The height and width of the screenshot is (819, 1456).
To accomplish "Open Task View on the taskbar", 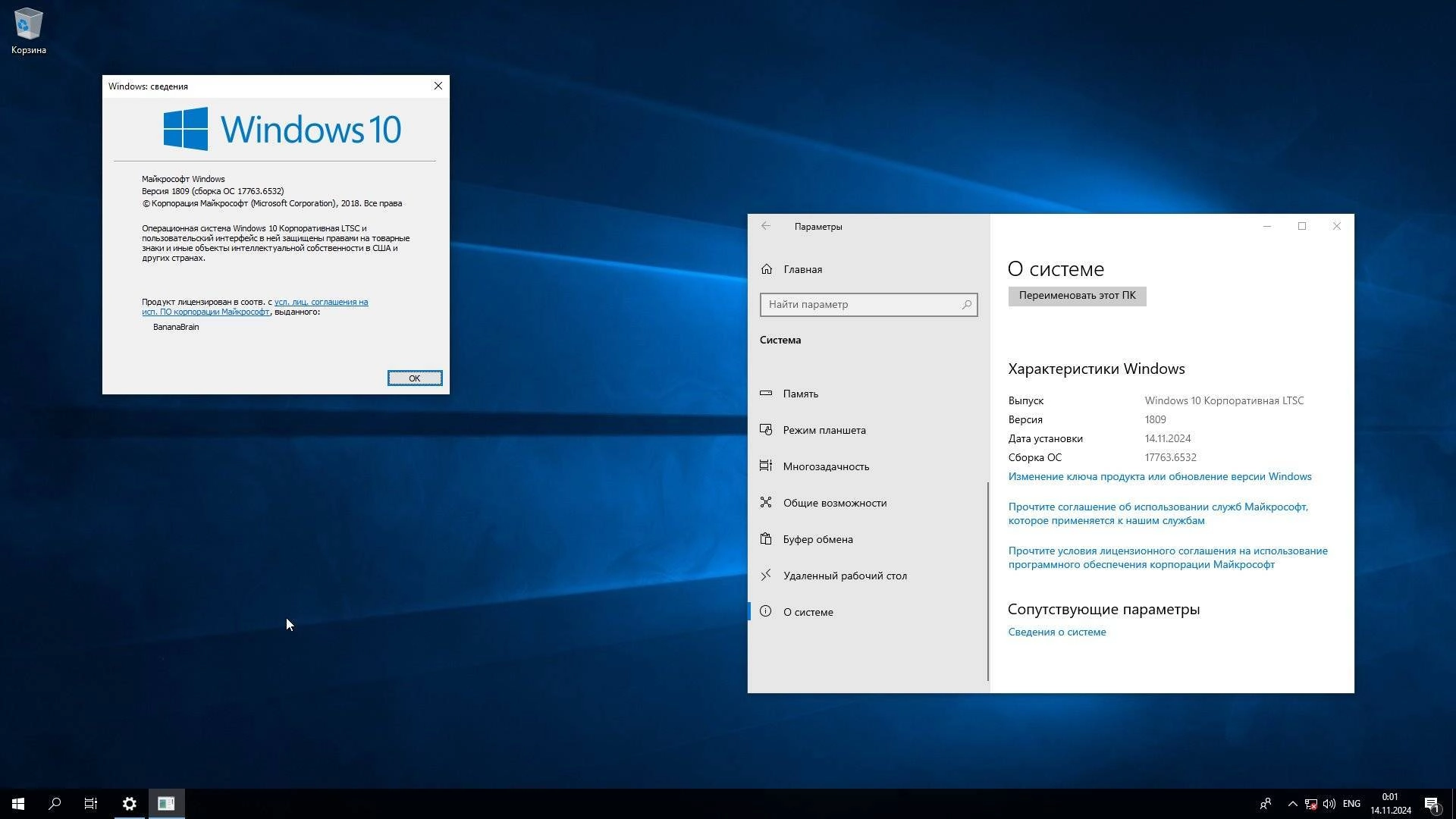I will [x=91, y=804].
